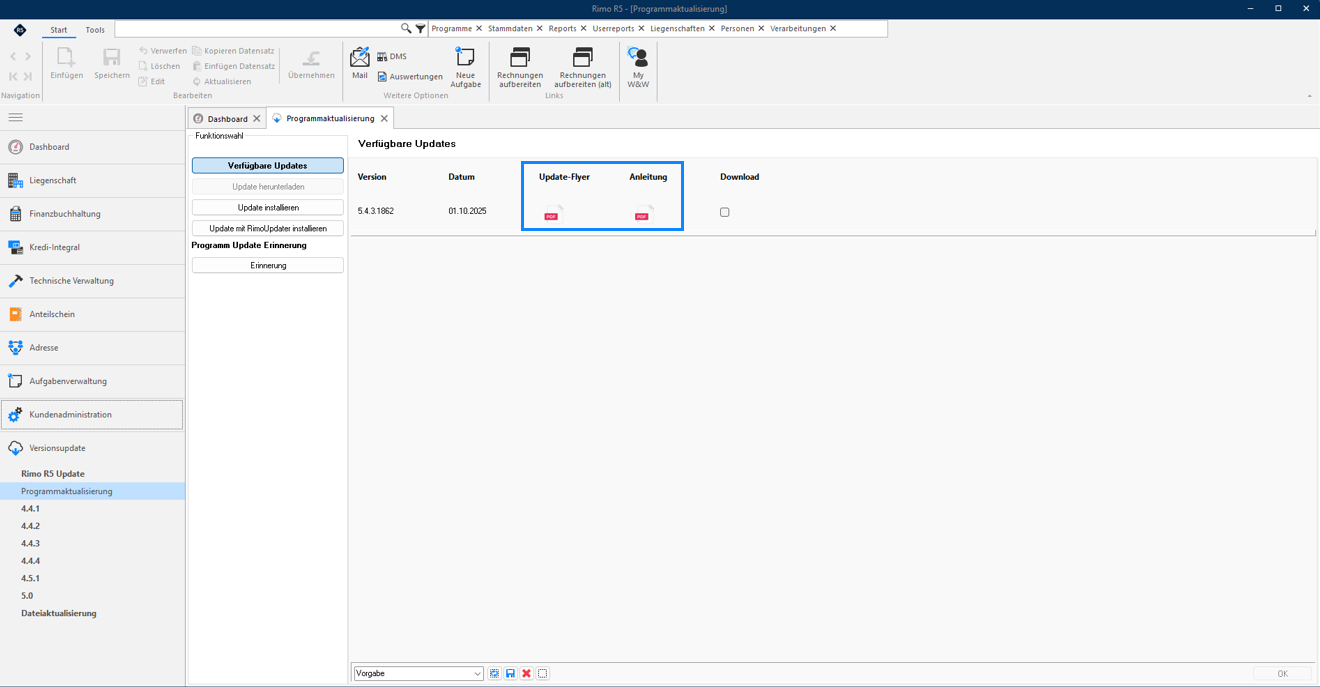Select Programmaktualisierung in sidebar tree
This screenshot has height=687, width=1320.
92,491
